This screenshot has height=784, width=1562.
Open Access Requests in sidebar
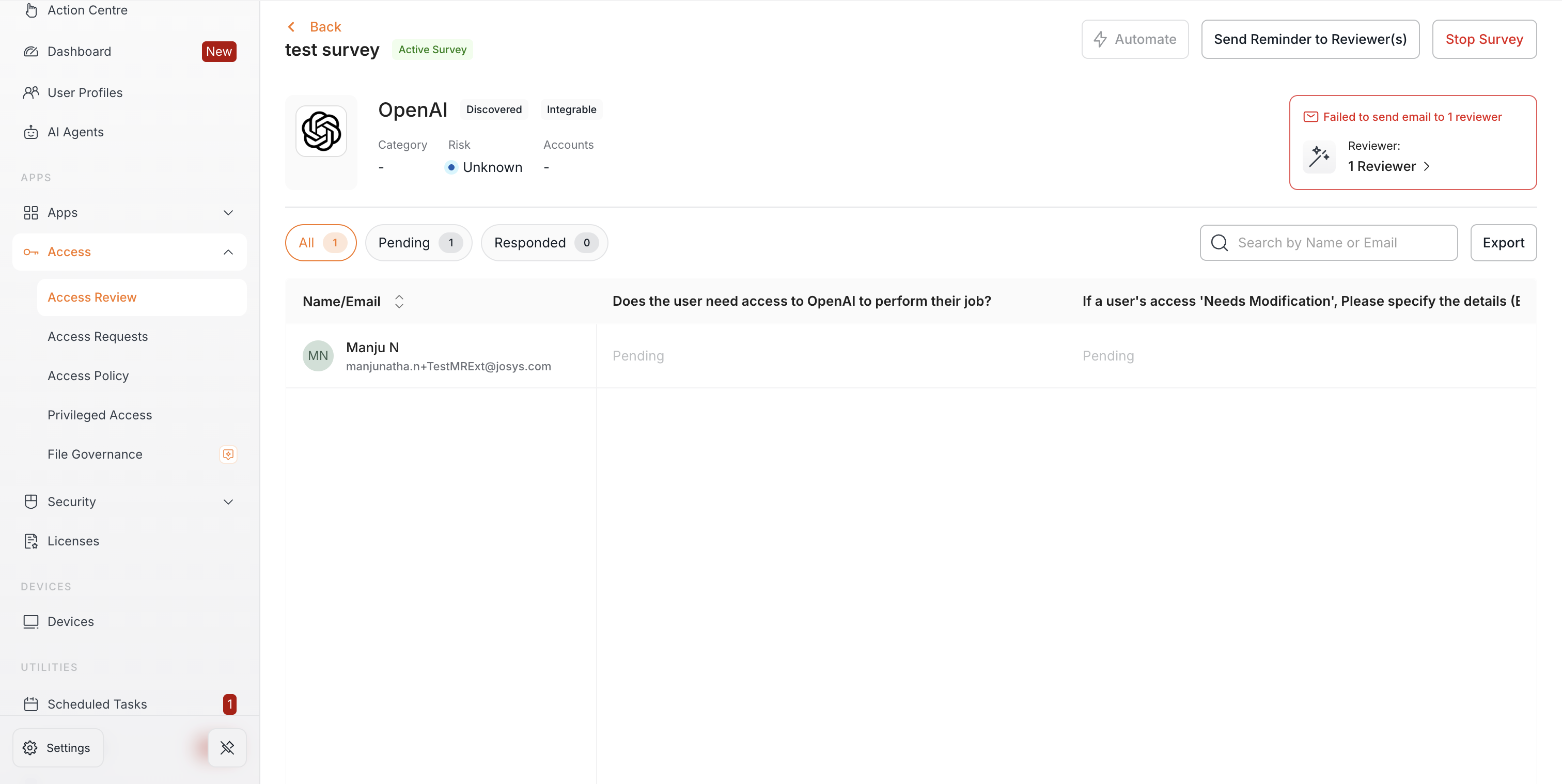[98, 337]
